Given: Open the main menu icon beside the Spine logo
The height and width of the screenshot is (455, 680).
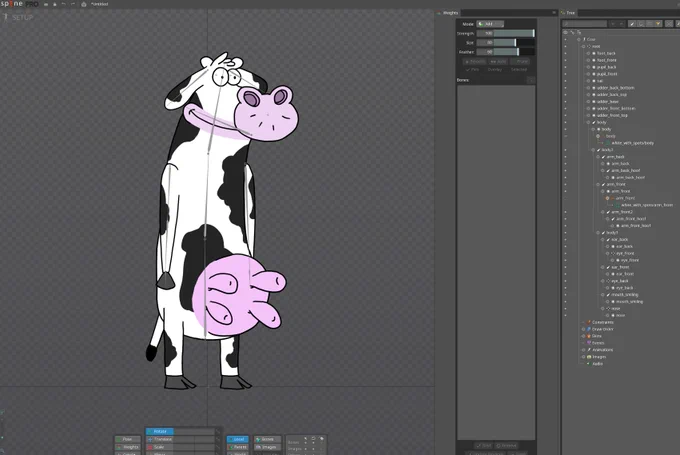Looking at the screenshot, I should click(x=46, y=4).
